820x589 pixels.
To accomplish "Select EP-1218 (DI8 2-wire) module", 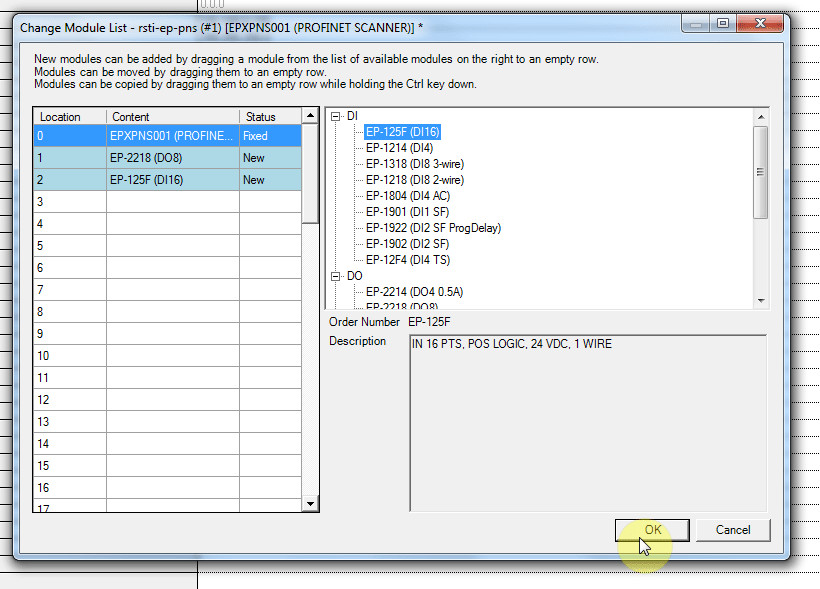I will pyautogui.click(x=415, y=180).
